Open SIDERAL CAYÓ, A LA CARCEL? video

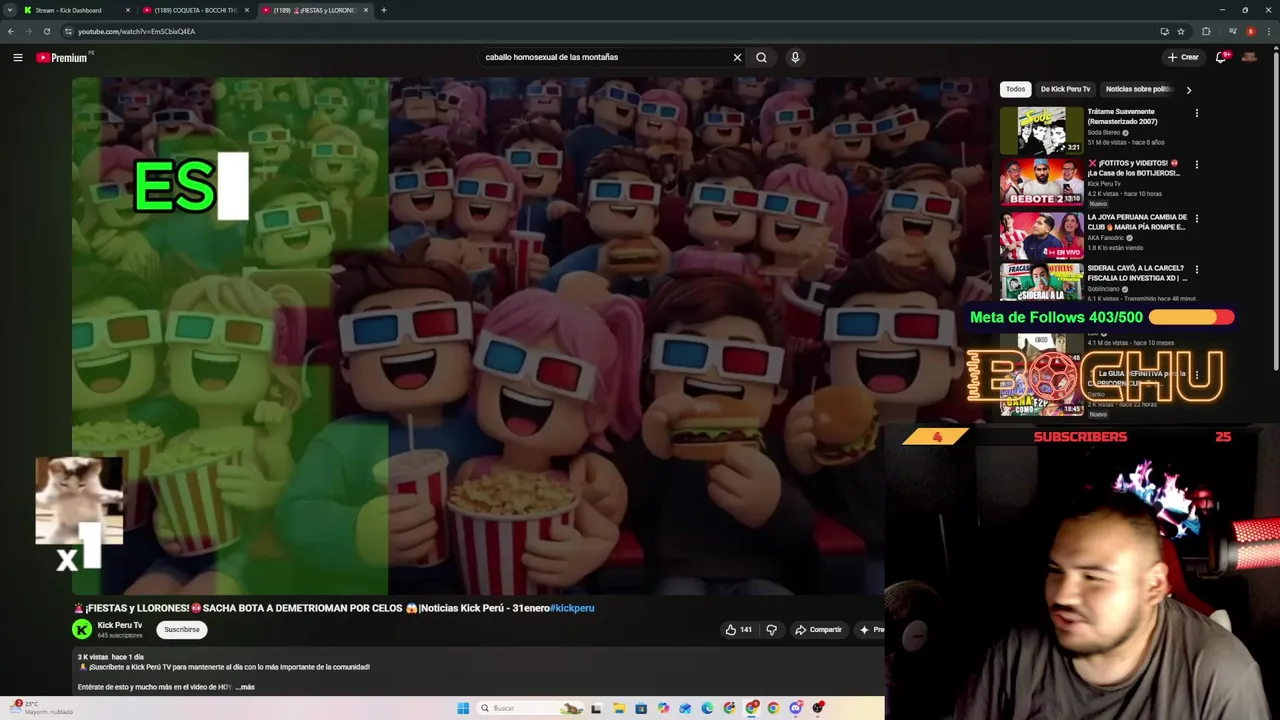(x=1041, y=282)
